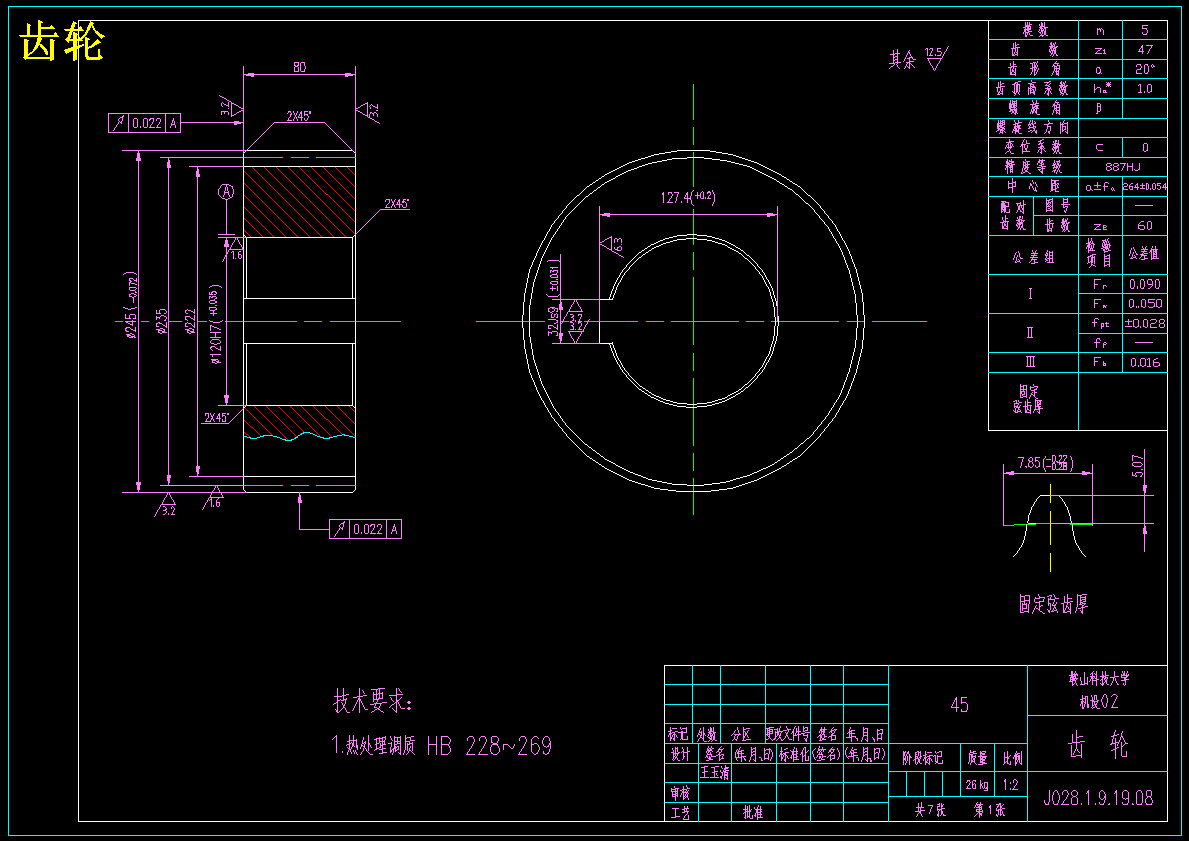
Task: Select the ø120H7 bore dimension text
Action: tap(214, 326)
